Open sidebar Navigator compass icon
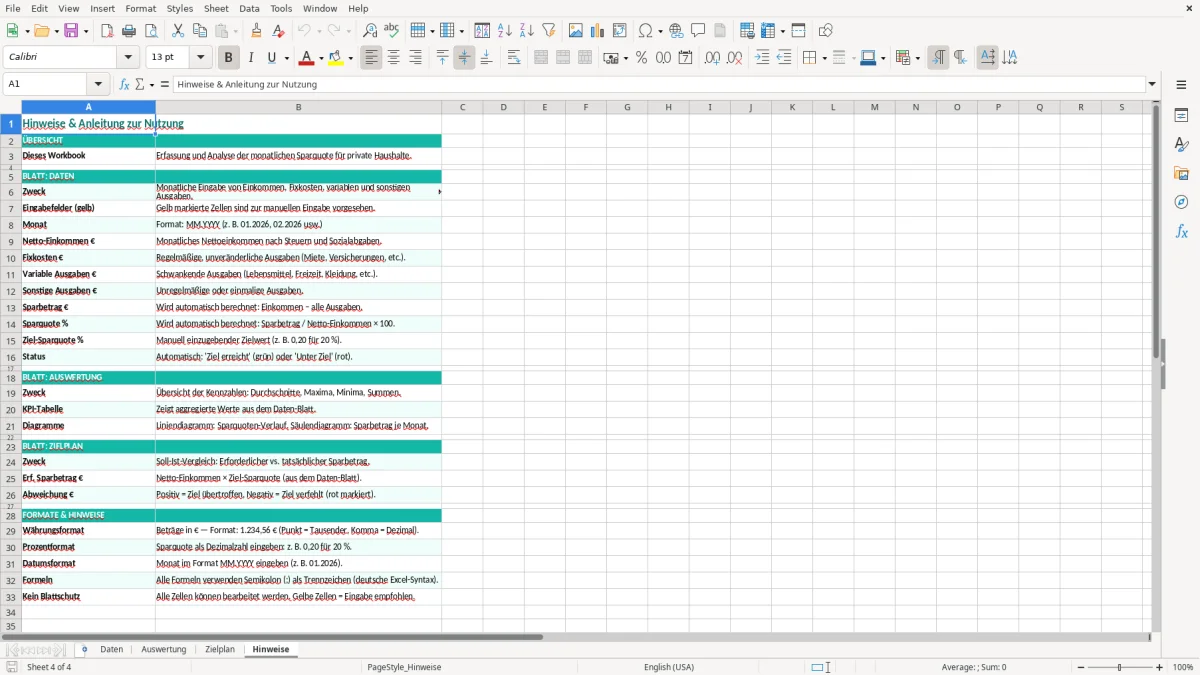 tap(1181, 203)
